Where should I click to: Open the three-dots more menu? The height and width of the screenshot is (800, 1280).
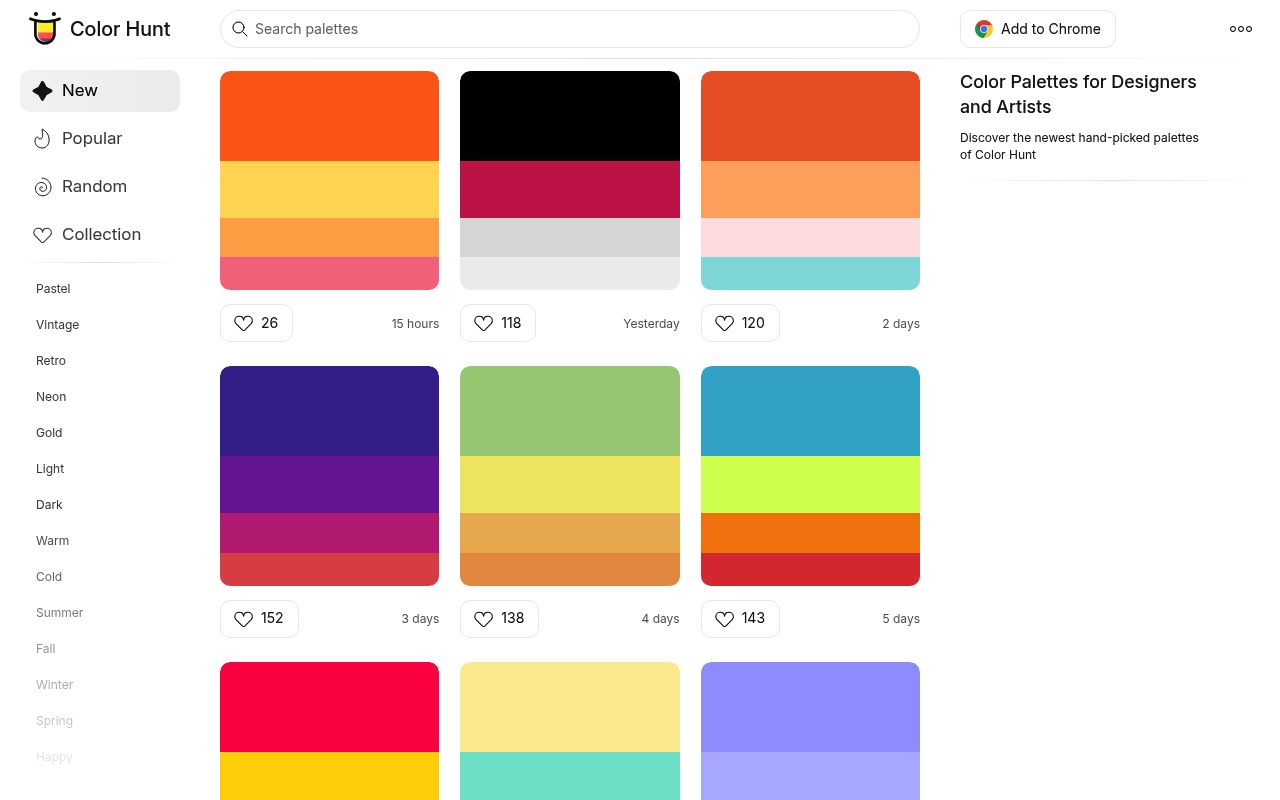click(1241, 29)
